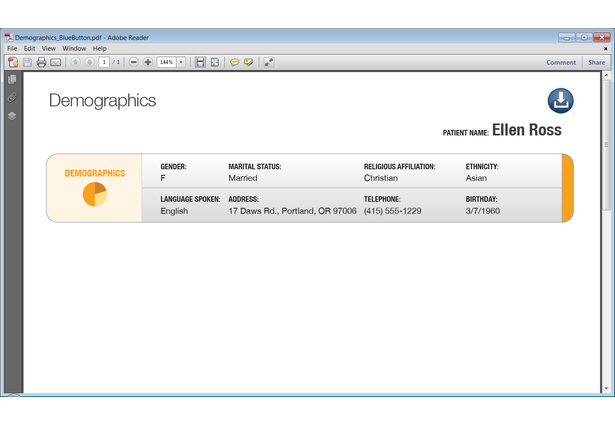Click the scrollbar down arrow
Image resolution: width=615 pixels, height=424 pixels.
pyautogui.click(x=606, y=388)
